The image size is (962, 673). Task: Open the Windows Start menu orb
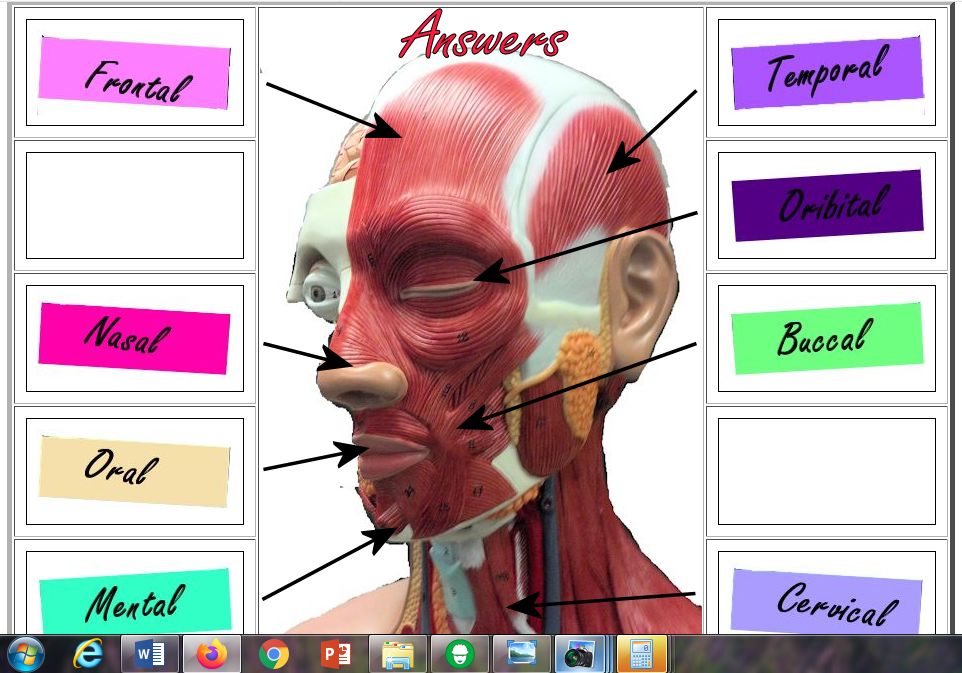25,654
